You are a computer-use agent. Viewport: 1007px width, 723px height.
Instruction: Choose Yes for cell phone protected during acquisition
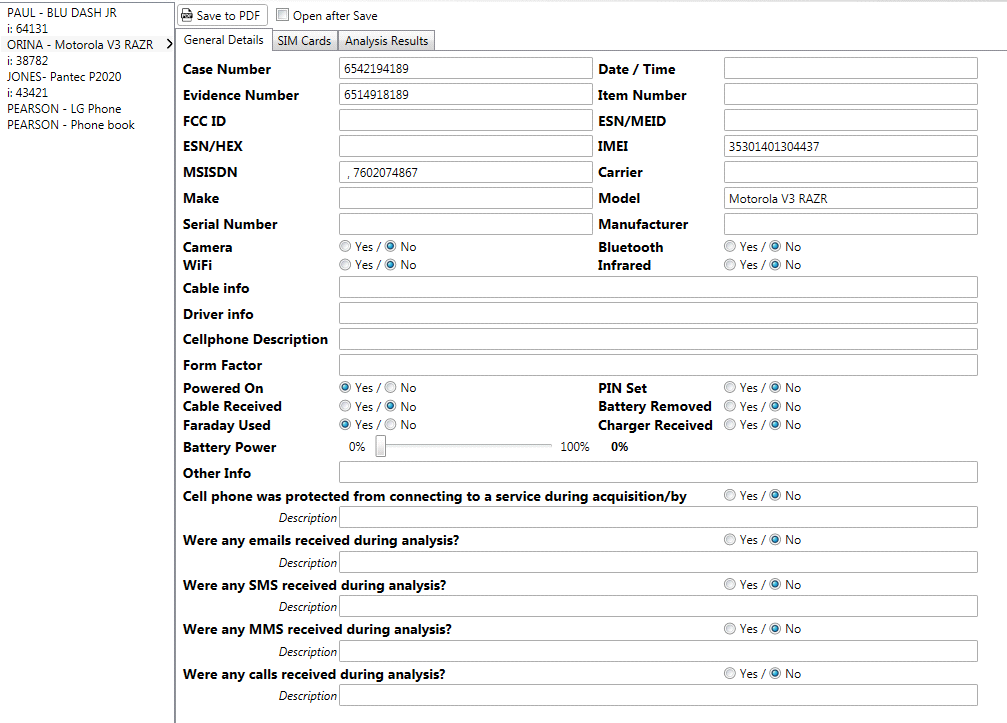tap(730, 496)
